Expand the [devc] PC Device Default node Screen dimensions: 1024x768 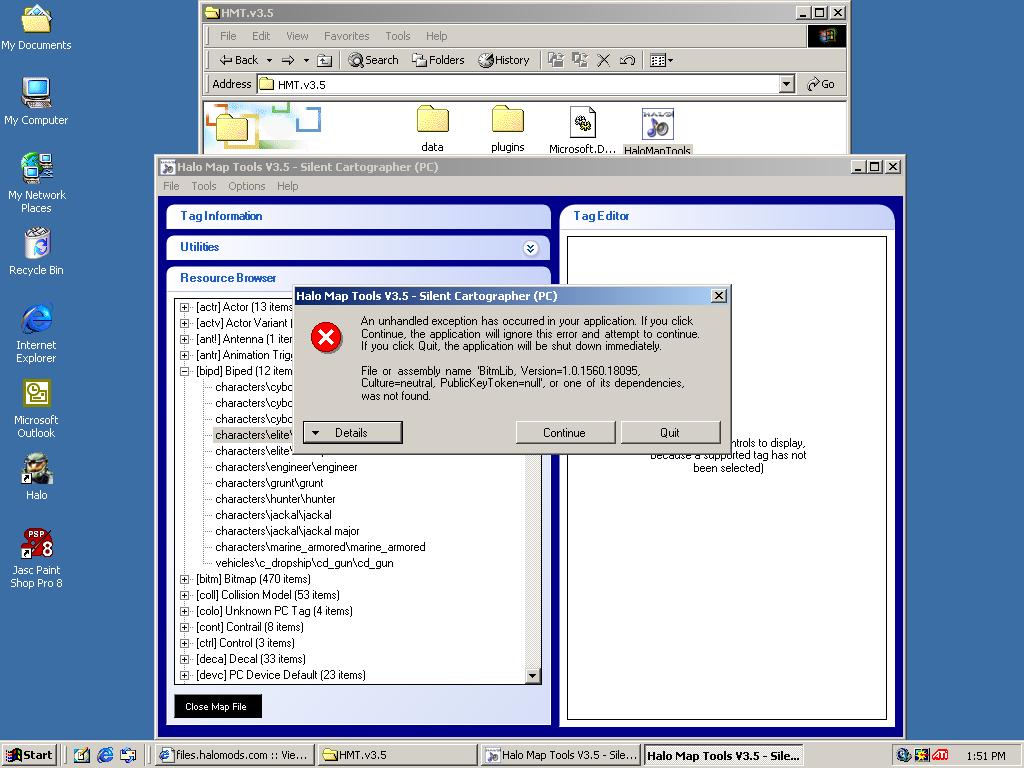[x=184, y=675]
